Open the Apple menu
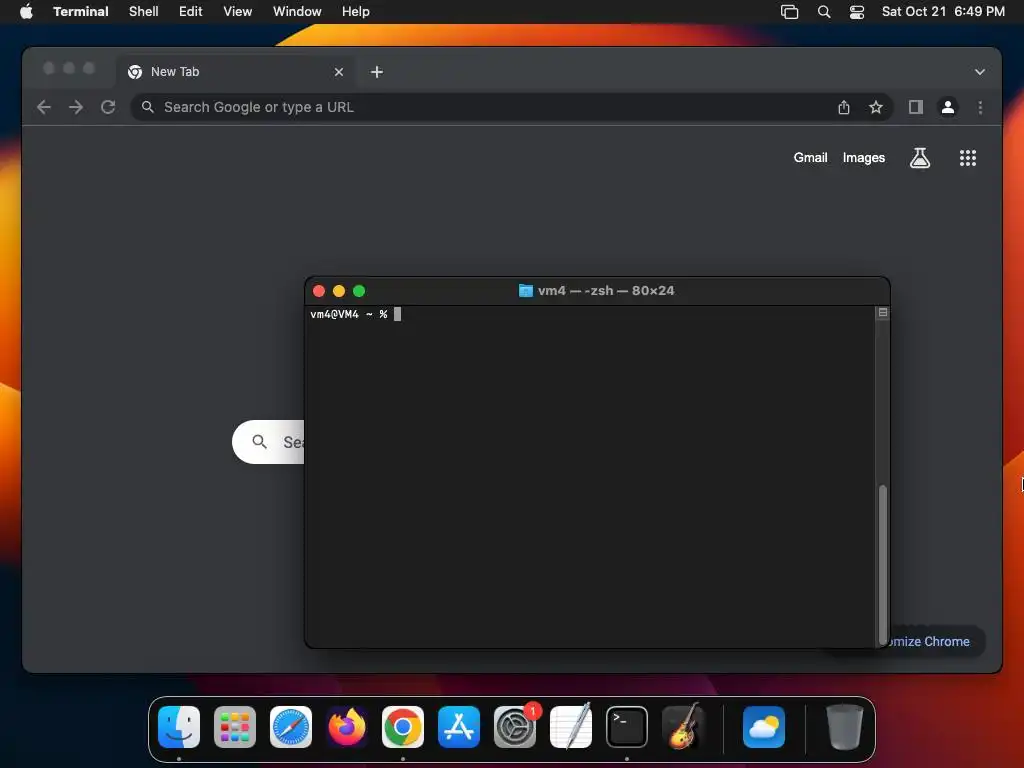 (26, 11)
